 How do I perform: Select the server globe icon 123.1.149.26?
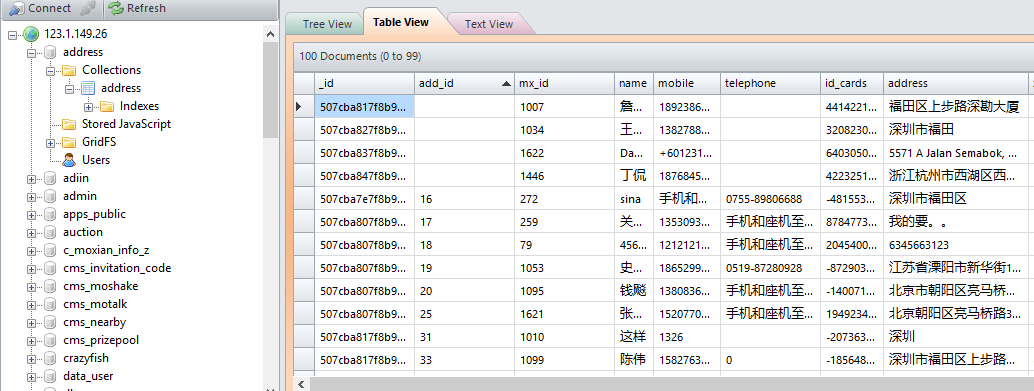[x=31, y=34]
